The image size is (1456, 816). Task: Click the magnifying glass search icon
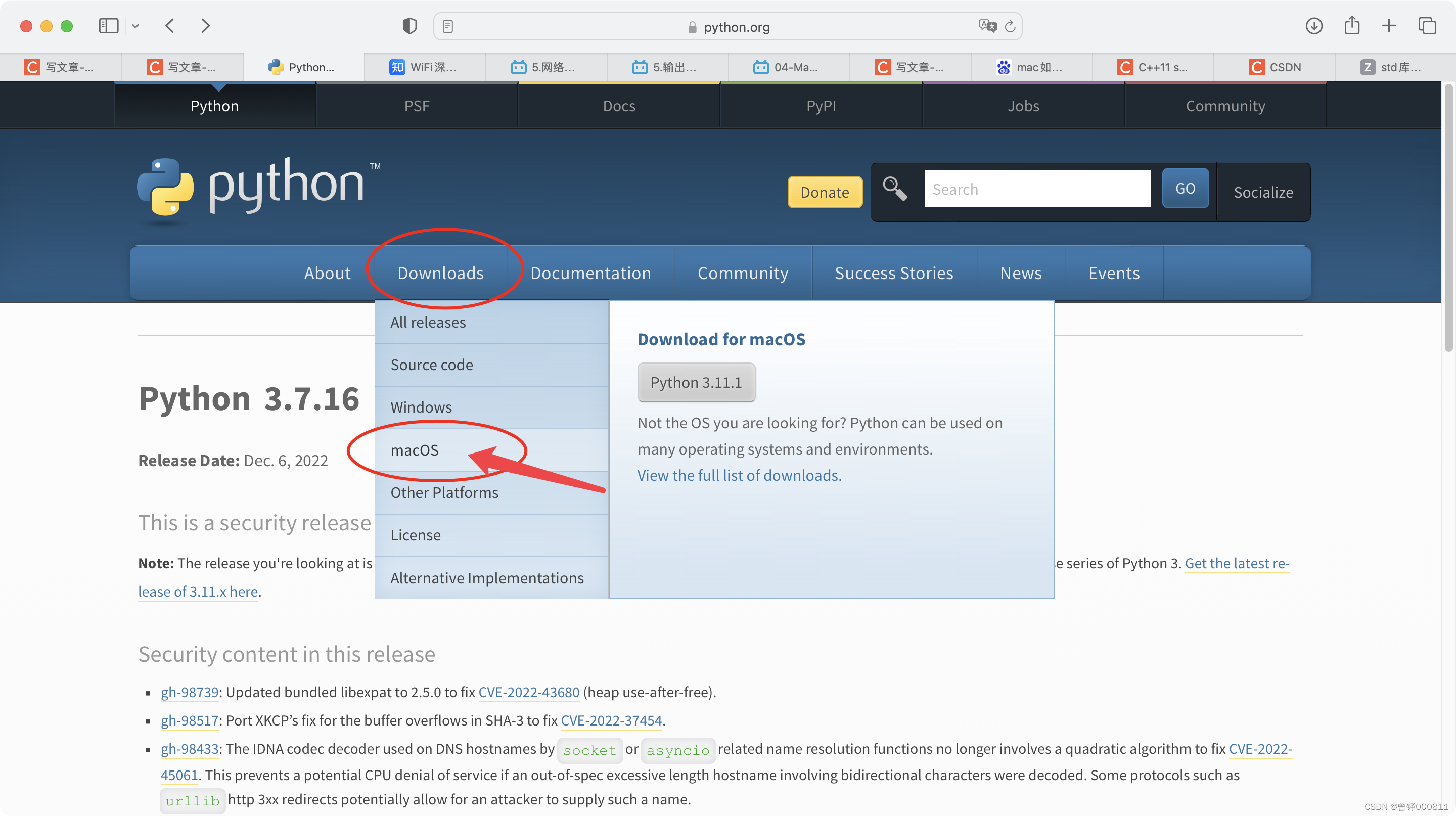(895, 188)
